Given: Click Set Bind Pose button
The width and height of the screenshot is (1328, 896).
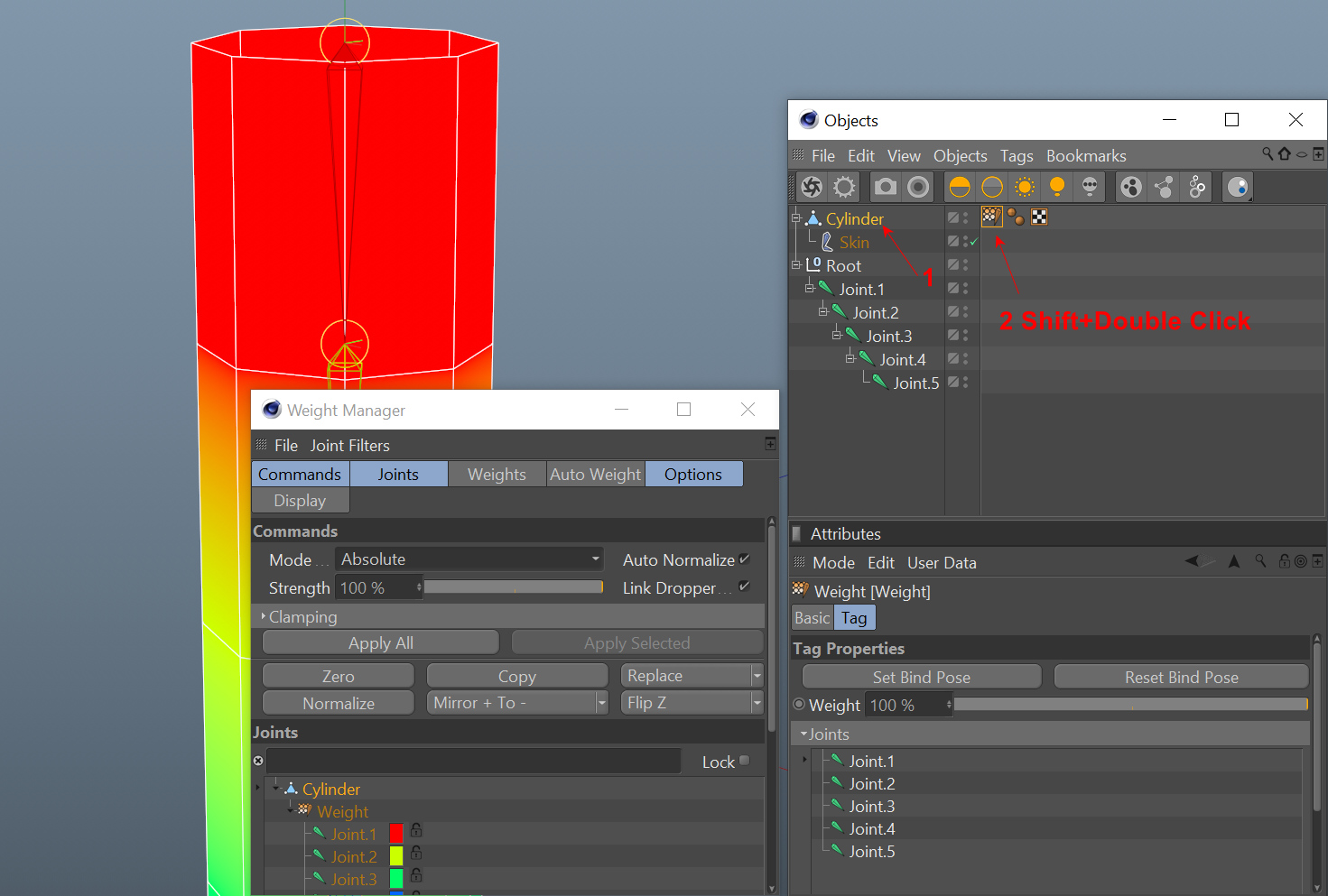Looking at the screenshot, I should [x=922, y=677].
